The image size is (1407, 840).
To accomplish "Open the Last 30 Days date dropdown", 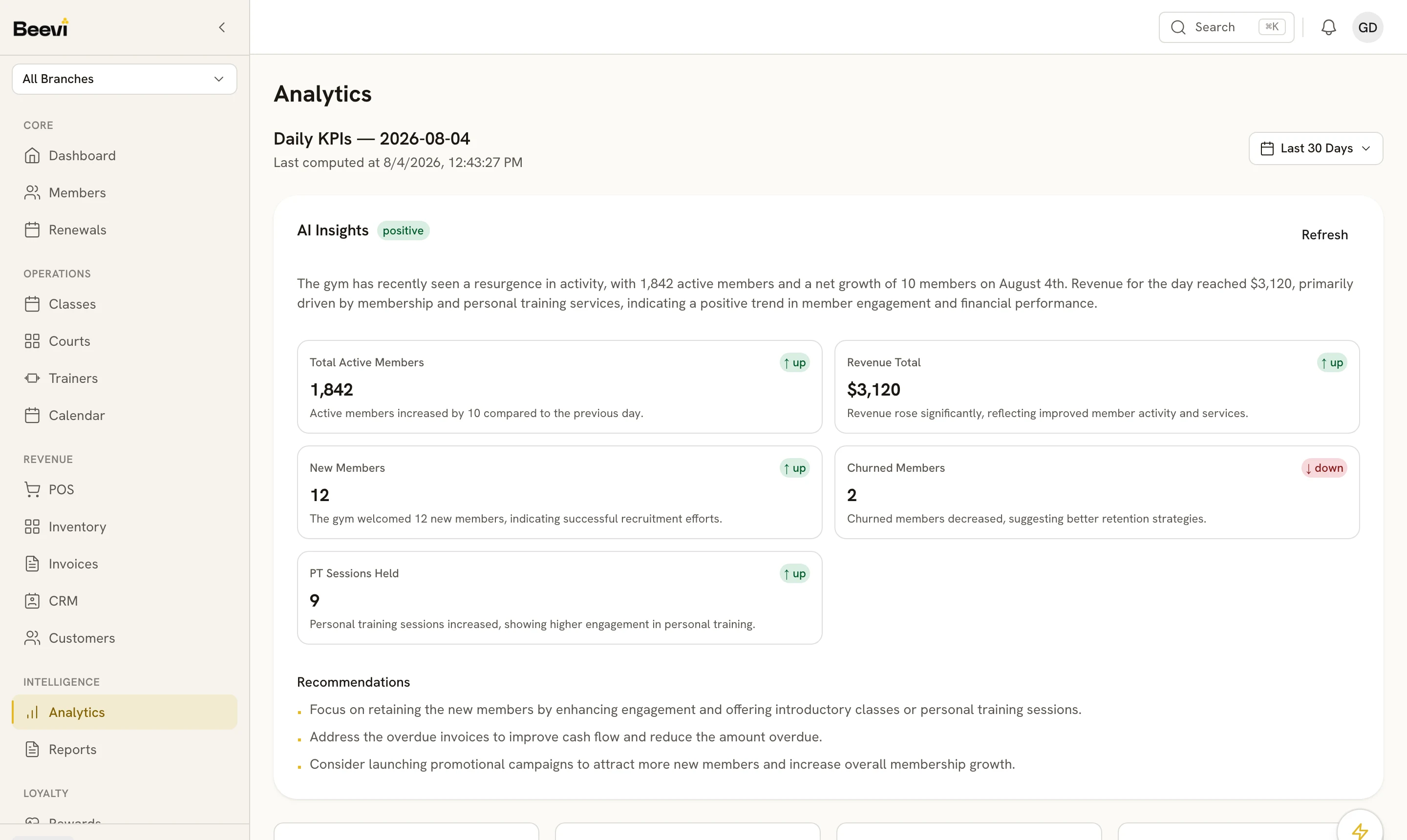I will 1315,148.
